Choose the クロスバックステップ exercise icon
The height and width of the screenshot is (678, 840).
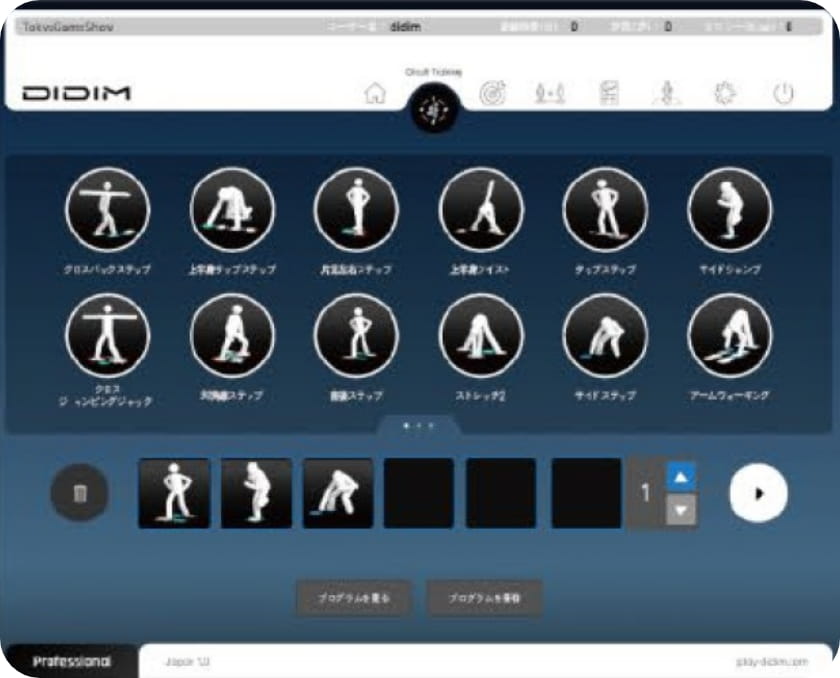107,210
